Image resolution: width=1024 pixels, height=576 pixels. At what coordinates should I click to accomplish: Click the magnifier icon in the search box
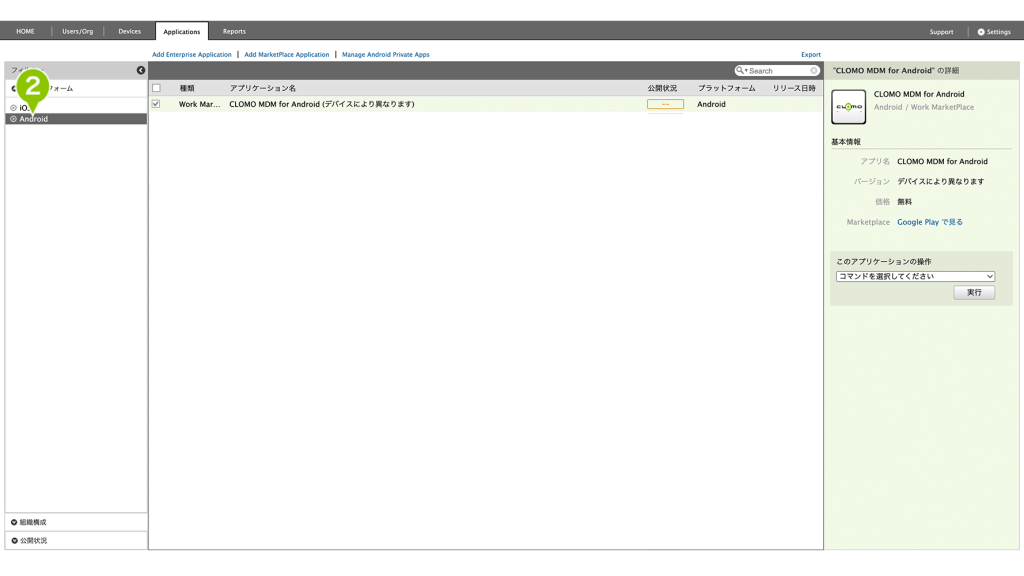point(740,71)
